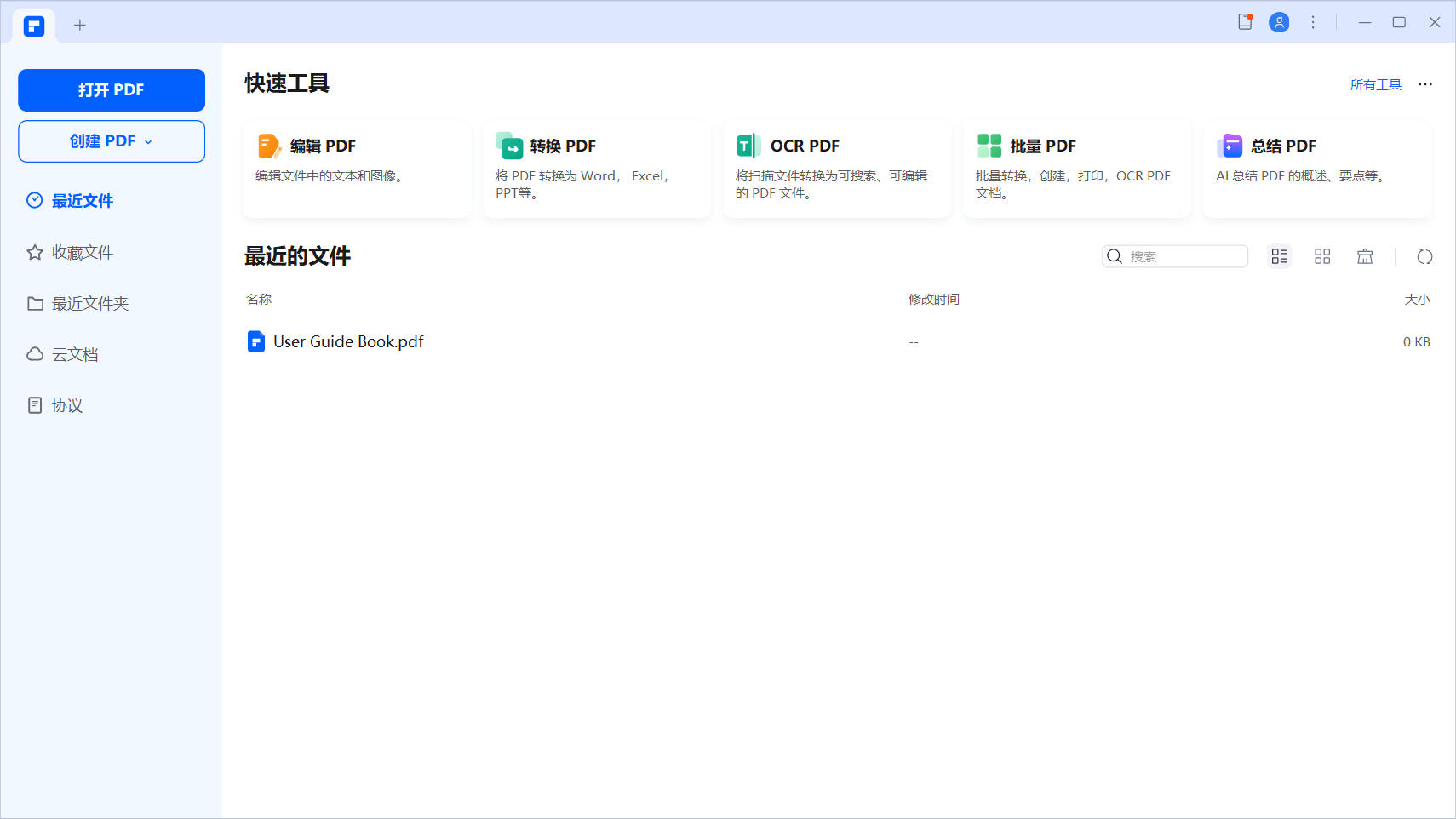Add a new tab with plus icon
The image size is (1456, 819).
click(x=80, y=26)
